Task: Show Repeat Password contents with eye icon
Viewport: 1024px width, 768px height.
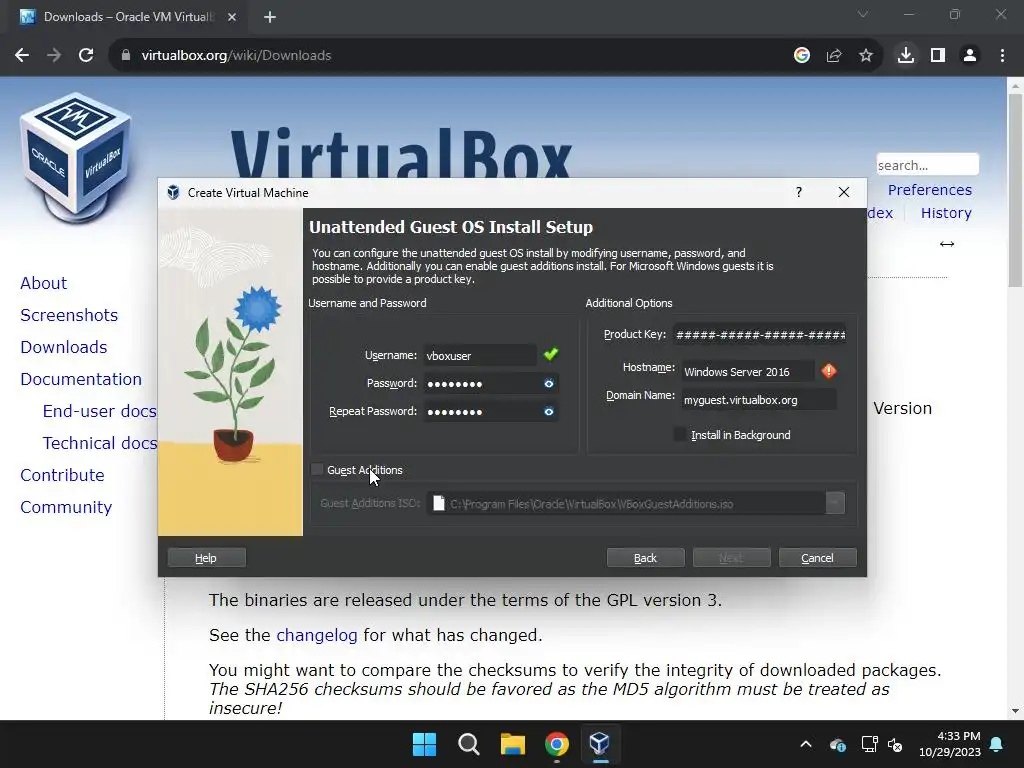Action: pos(549,411)
